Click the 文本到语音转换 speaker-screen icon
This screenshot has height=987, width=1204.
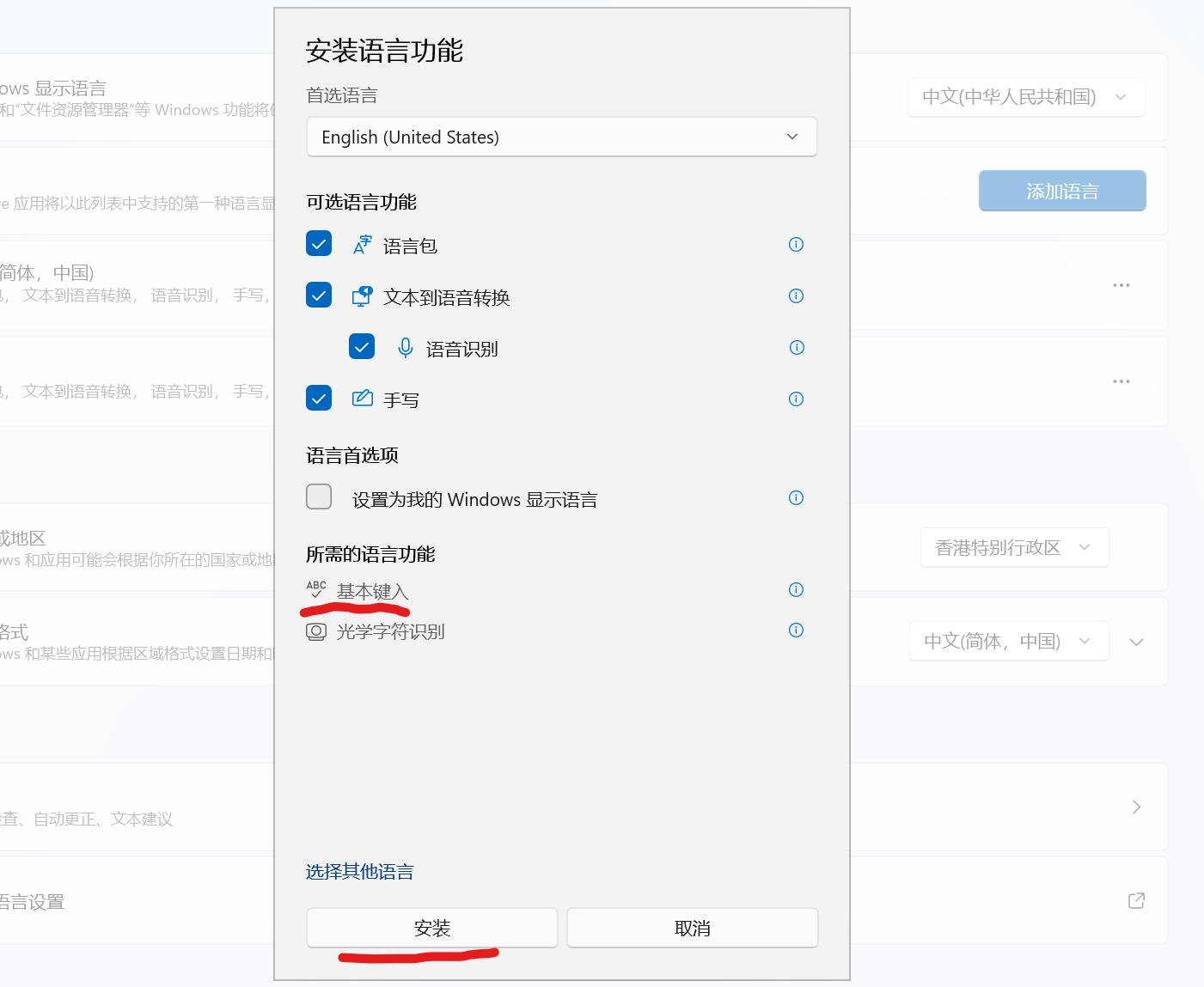coord(362,296)
